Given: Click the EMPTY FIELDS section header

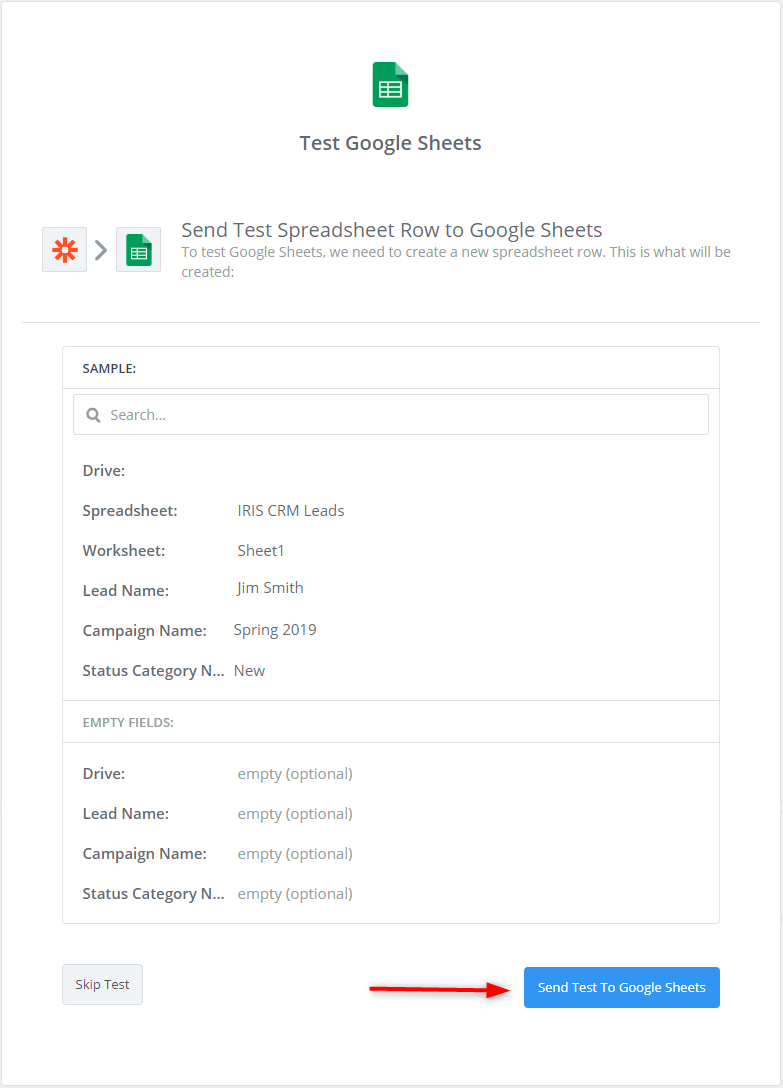Looking at the screenshot, I should click(x=128, y=722).
